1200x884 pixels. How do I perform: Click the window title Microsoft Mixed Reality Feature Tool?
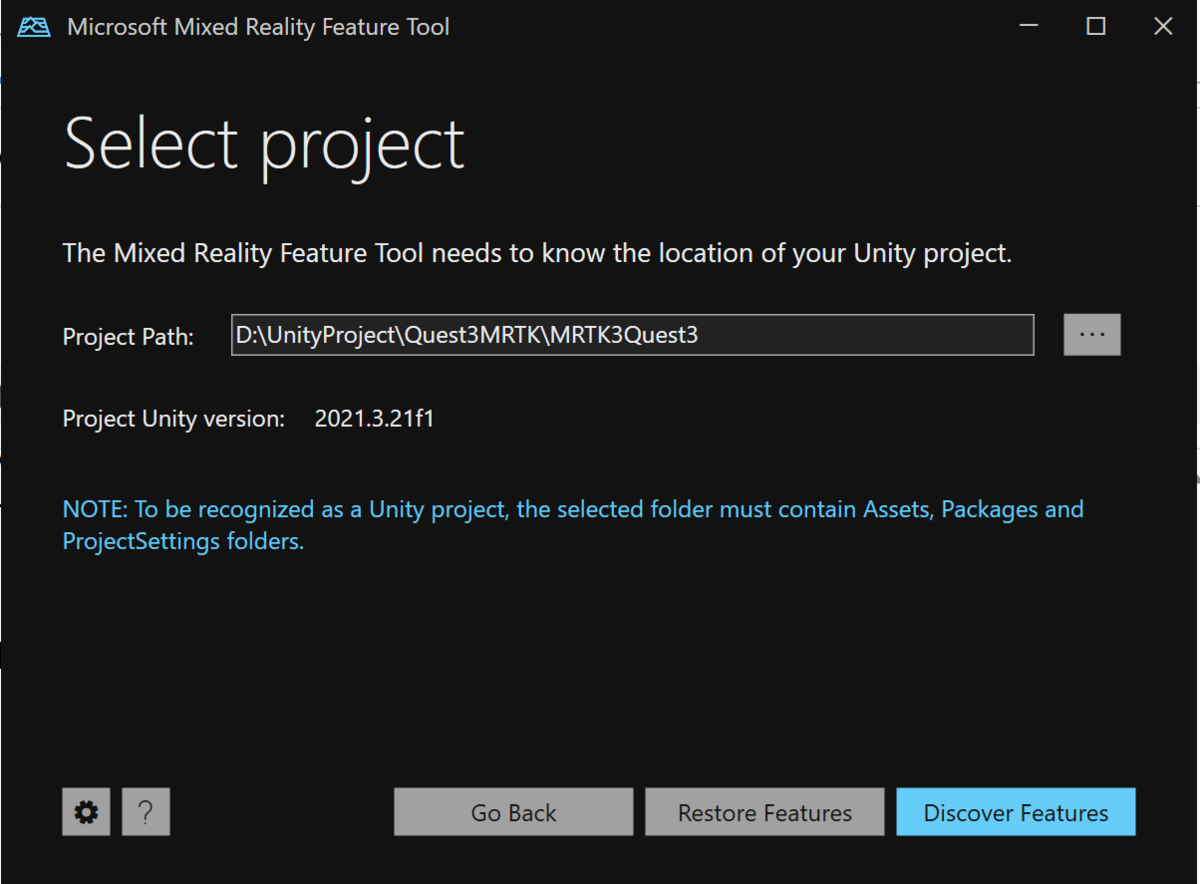point(258,27)
